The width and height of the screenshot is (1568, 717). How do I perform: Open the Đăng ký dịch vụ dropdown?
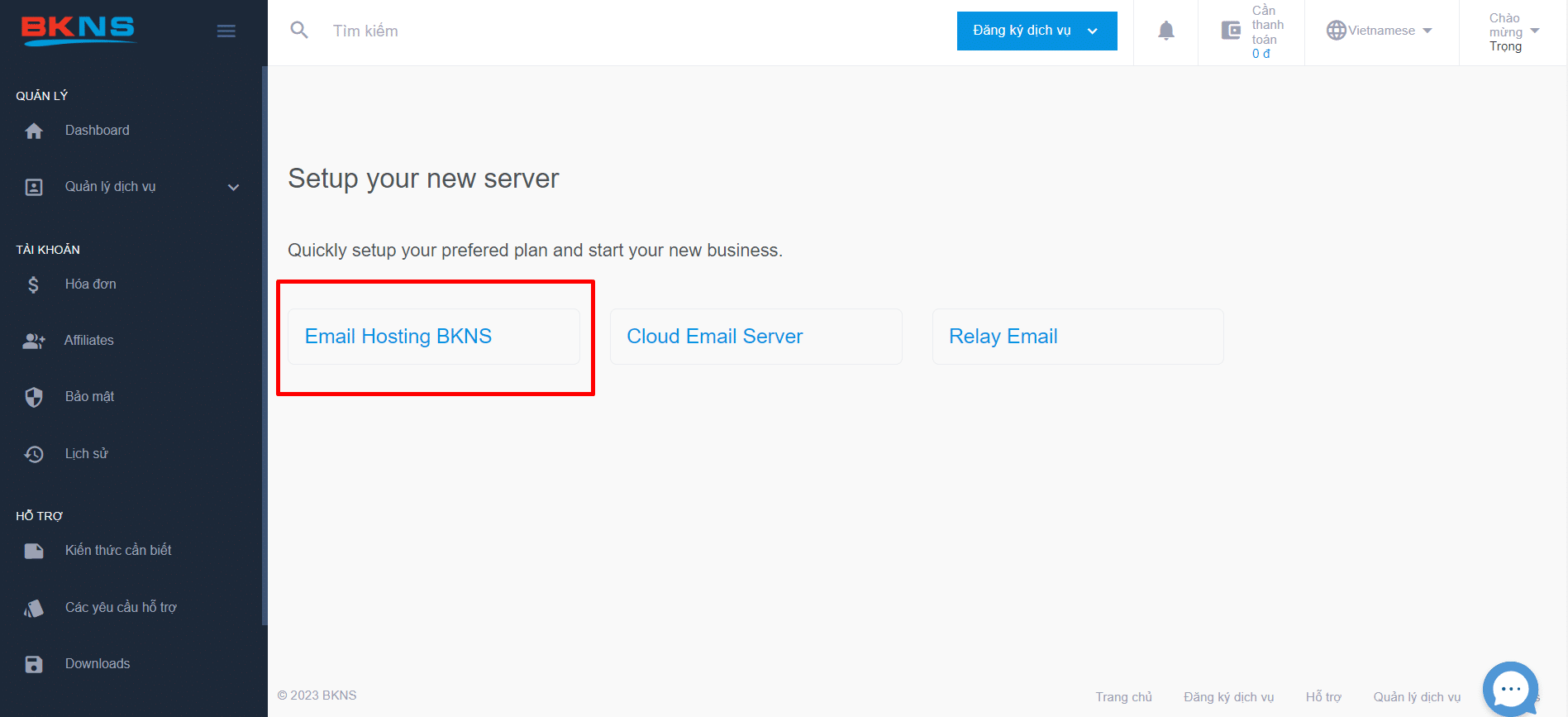point(1037,31)
